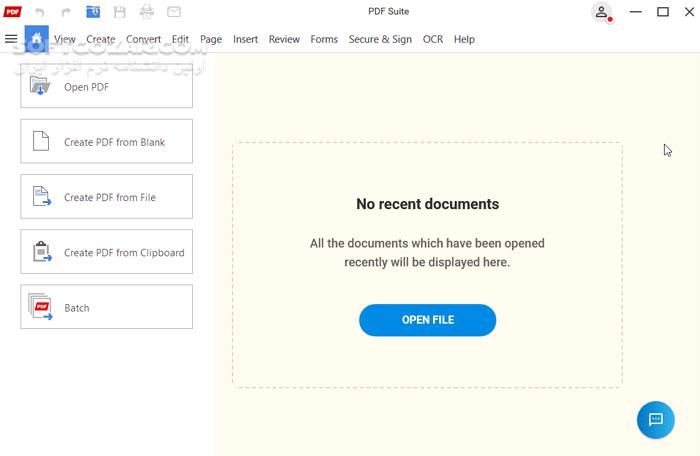Click Create PDF from Blank button
The image size is (700, 456).
[x=106, y=142]
